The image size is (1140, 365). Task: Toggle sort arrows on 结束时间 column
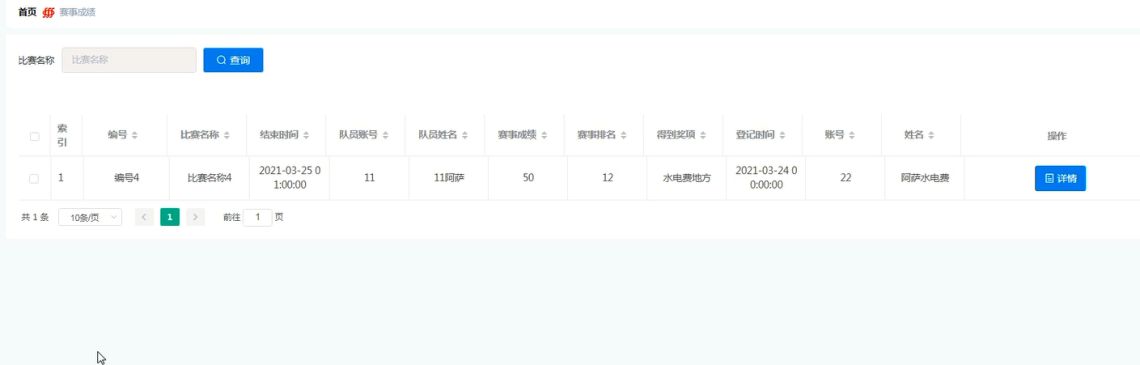(x=306, y=135)
